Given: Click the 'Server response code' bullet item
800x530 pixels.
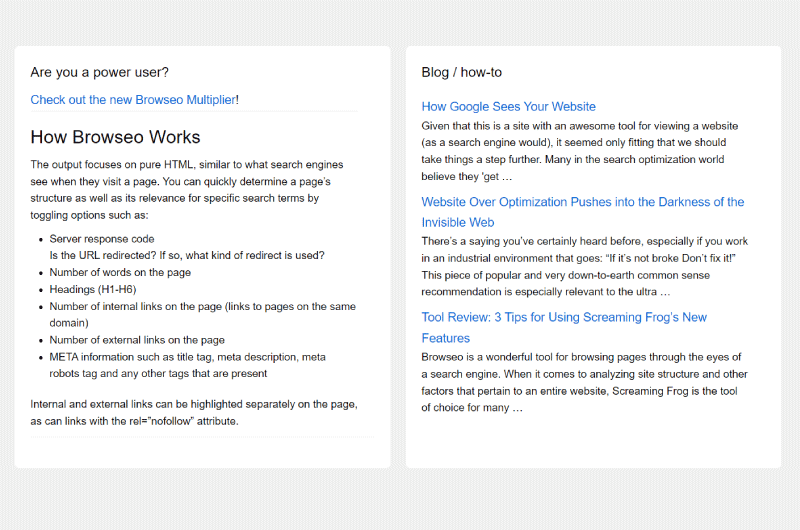Looking at the screenshot, I should (x=102, y=239).
